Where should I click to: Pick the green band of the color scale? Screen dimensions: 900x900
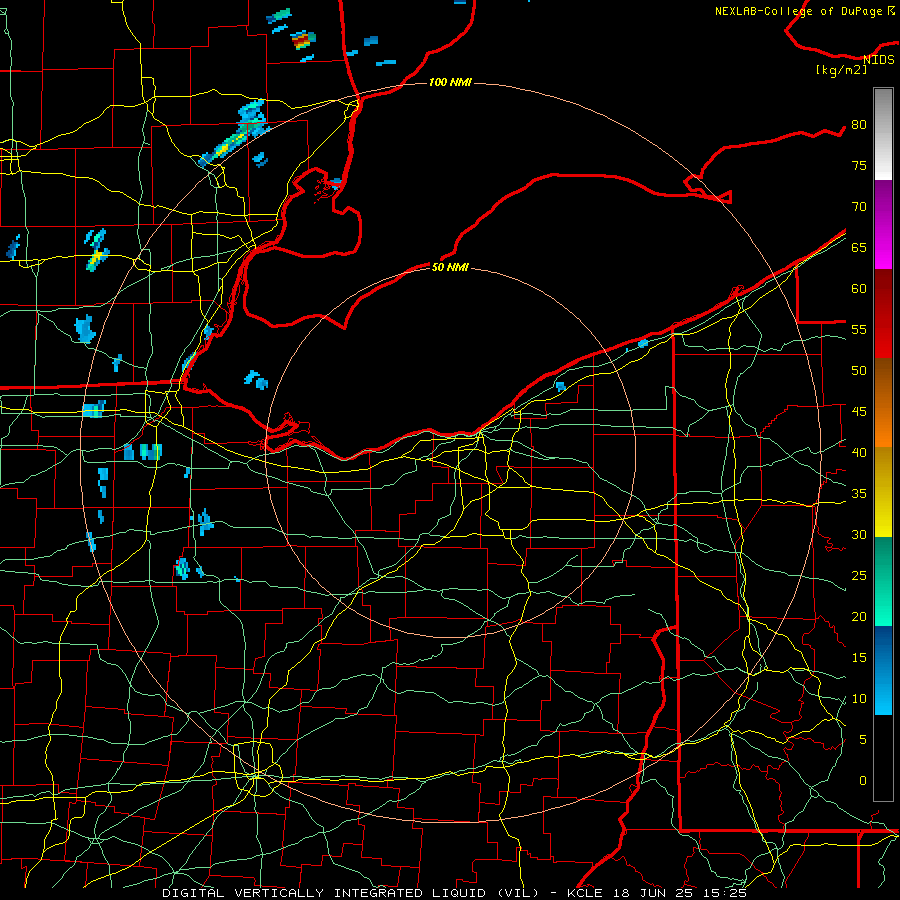[x=883, y=581]
